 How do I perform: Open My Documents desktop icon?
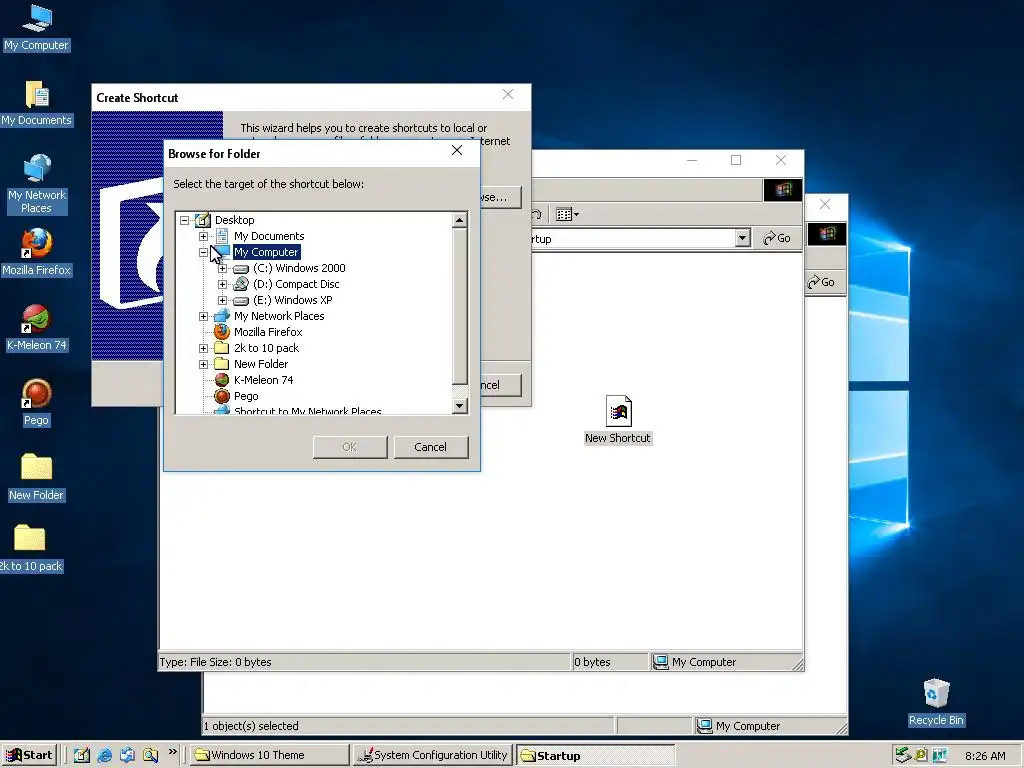pos(37,103)
